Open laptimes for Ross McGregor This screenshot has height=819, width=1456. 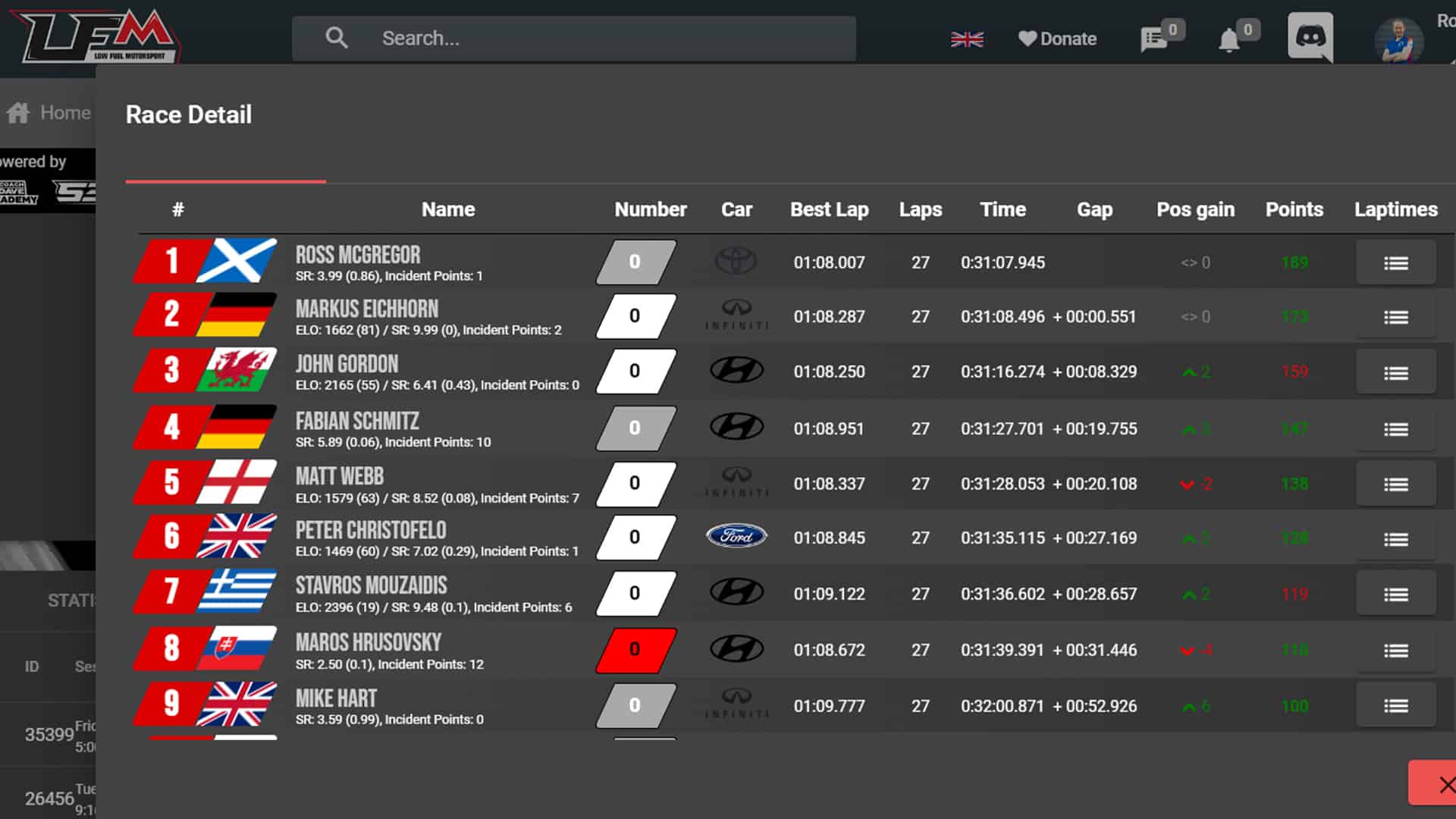tap(1395, 263)
